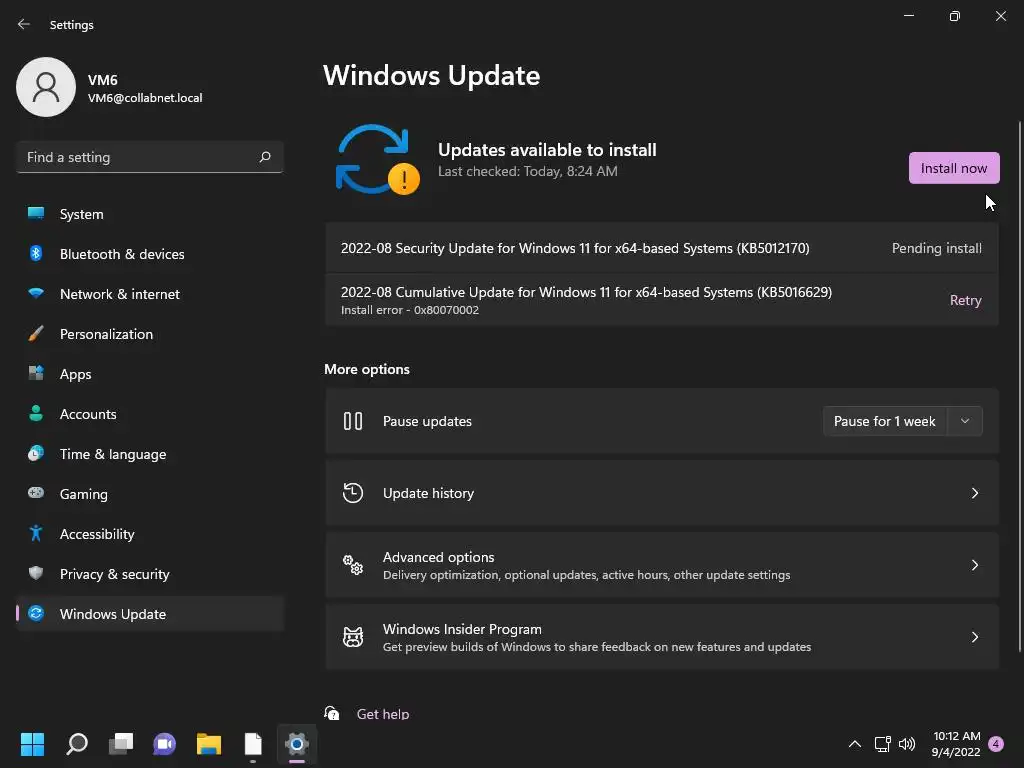This screenshot has height=768, width=1024.
Task: Open File Explorer from taskbar
Action: (x=209, y=744)
